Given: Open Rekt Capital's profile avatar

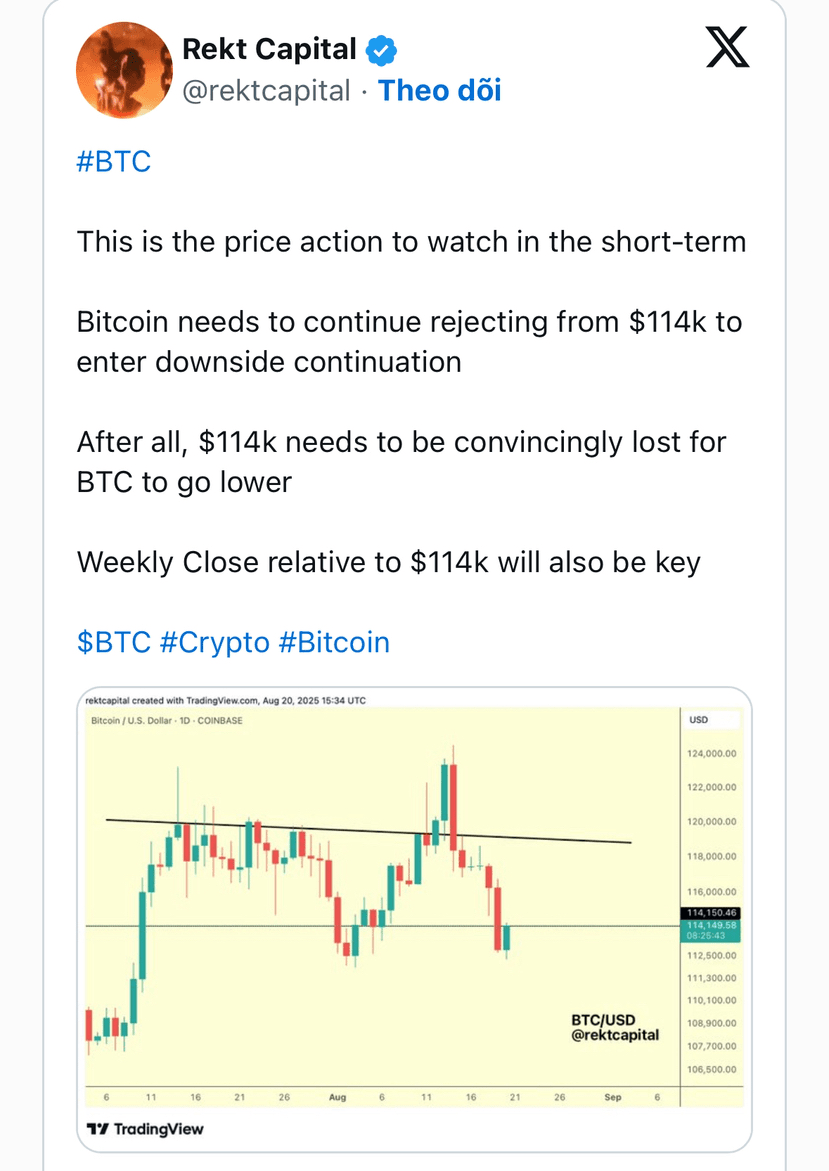Looking at the screenshot, I should (x=124, y=69).
